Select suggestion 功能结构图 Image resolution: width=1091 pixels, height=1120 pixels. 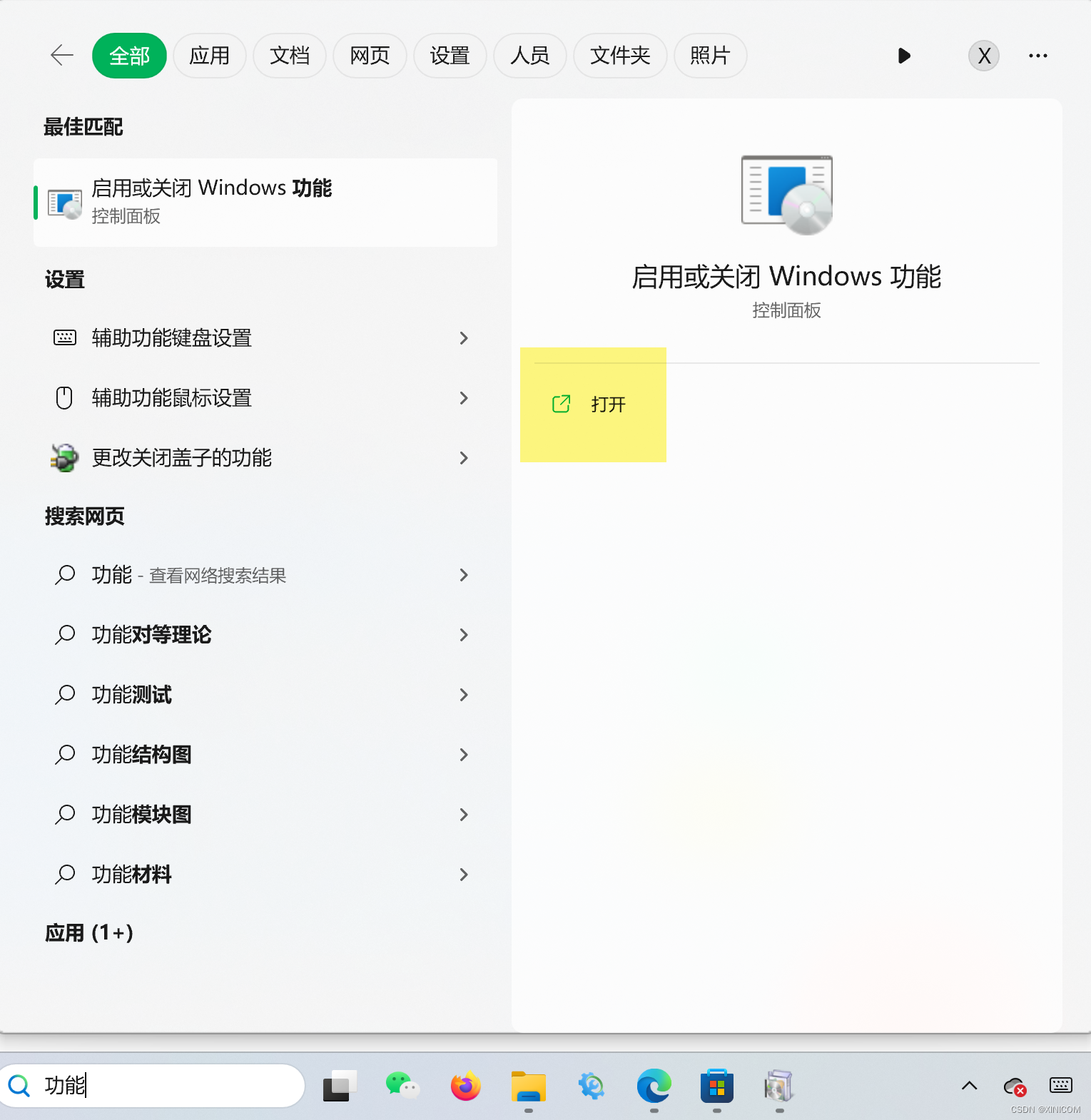click(x=265, y=755)
